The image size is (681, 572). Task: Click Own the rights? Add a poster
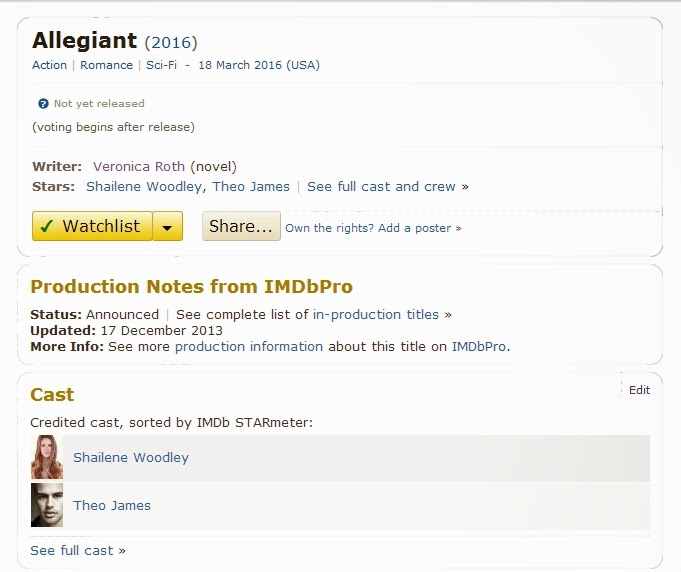pos(373,228)
